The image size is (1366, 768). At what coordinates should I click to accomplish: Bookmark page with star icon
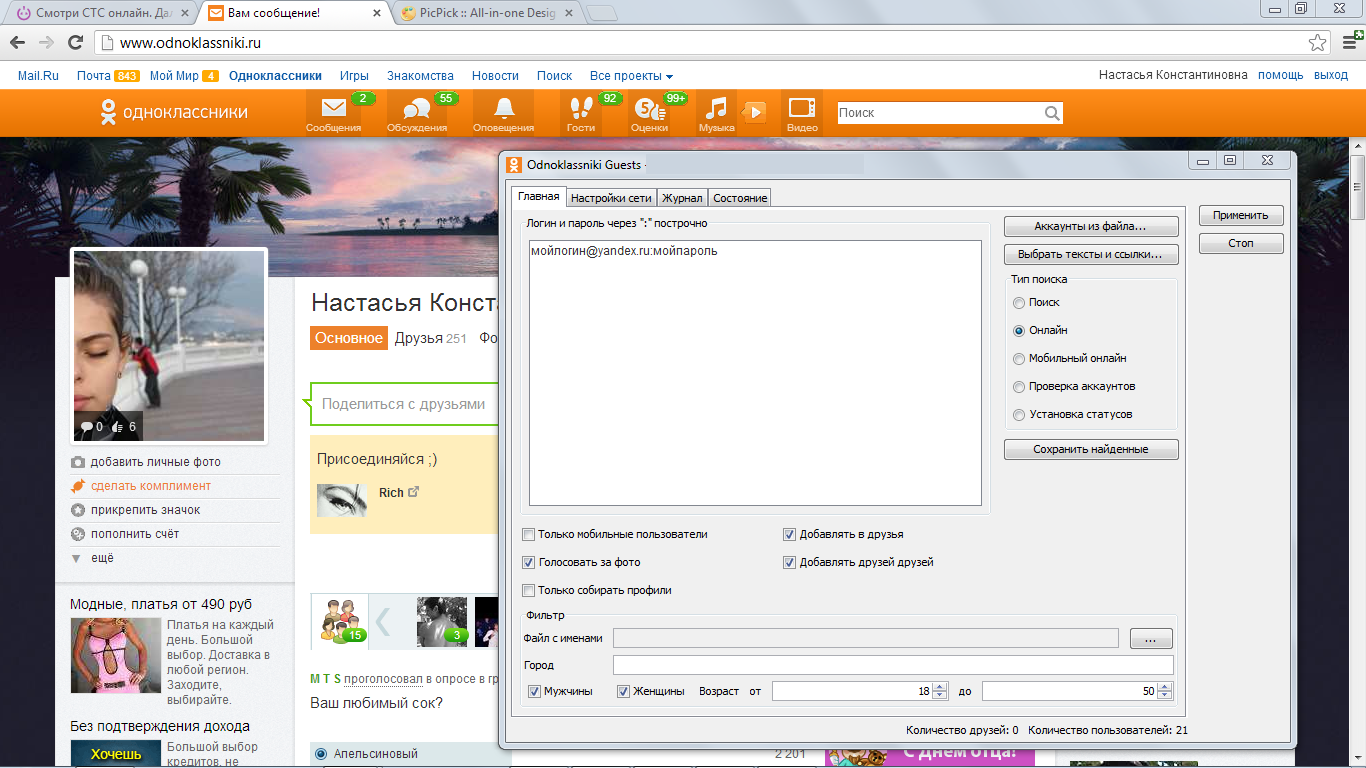point(1318,42)
